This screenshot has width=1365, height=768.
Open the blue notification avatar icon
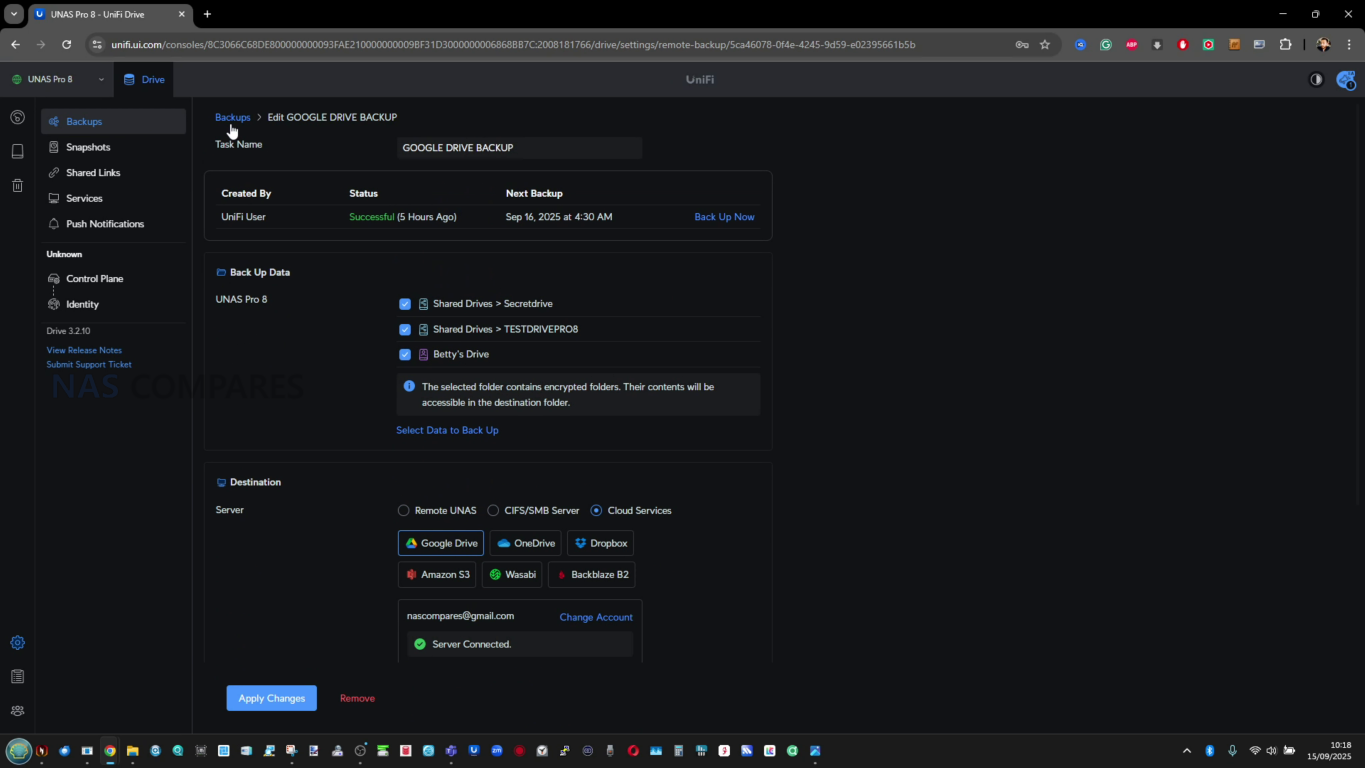tap(1346, 79)
